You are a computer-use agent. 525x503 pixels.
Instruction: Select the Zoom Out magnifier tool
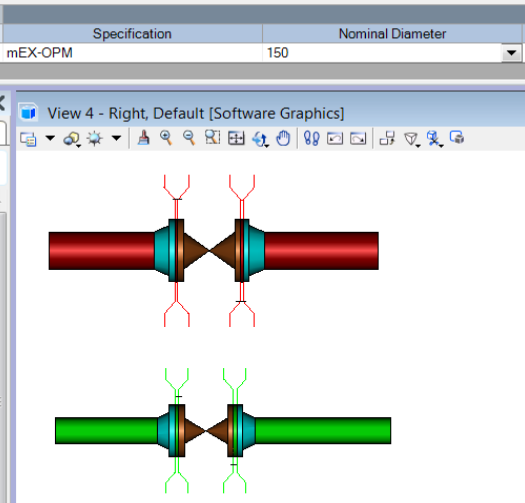click(x=189, y=138)
